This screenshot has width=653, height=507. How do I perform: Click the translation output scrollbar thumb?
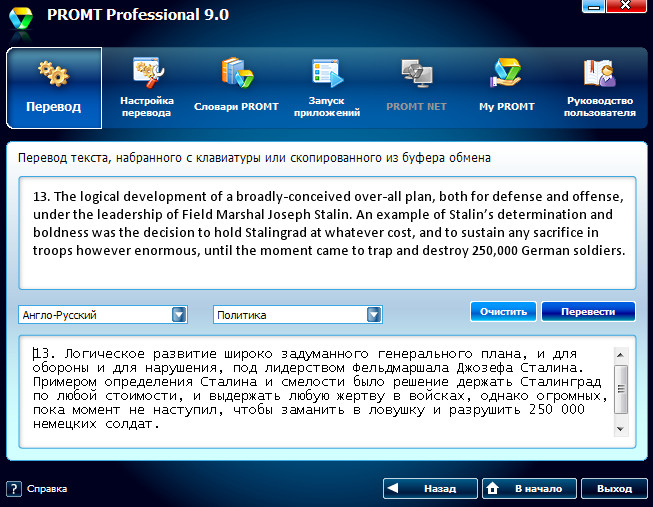[x=621, y=389]
